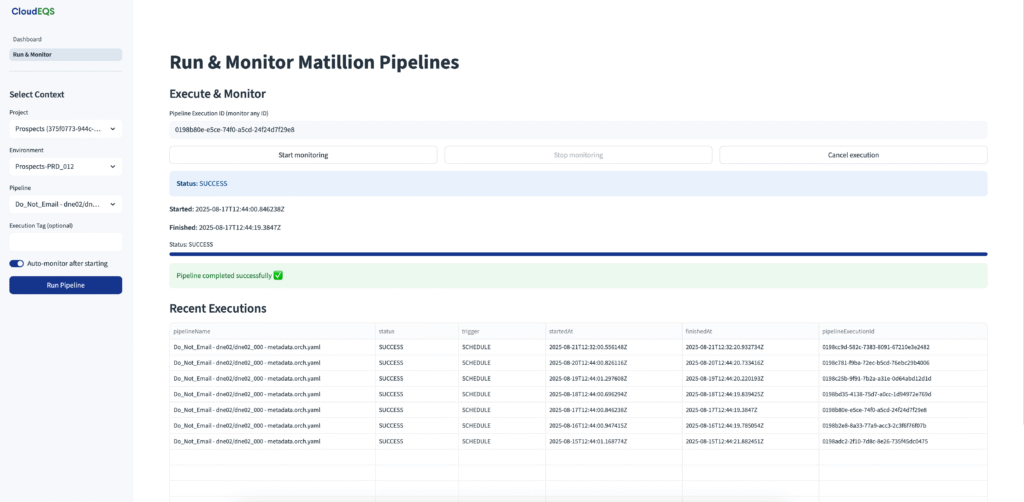This screenshot has height=502, width=1024.
Task: Open the Environment dropdown Prospects-PRD_012
Action: 65,166
